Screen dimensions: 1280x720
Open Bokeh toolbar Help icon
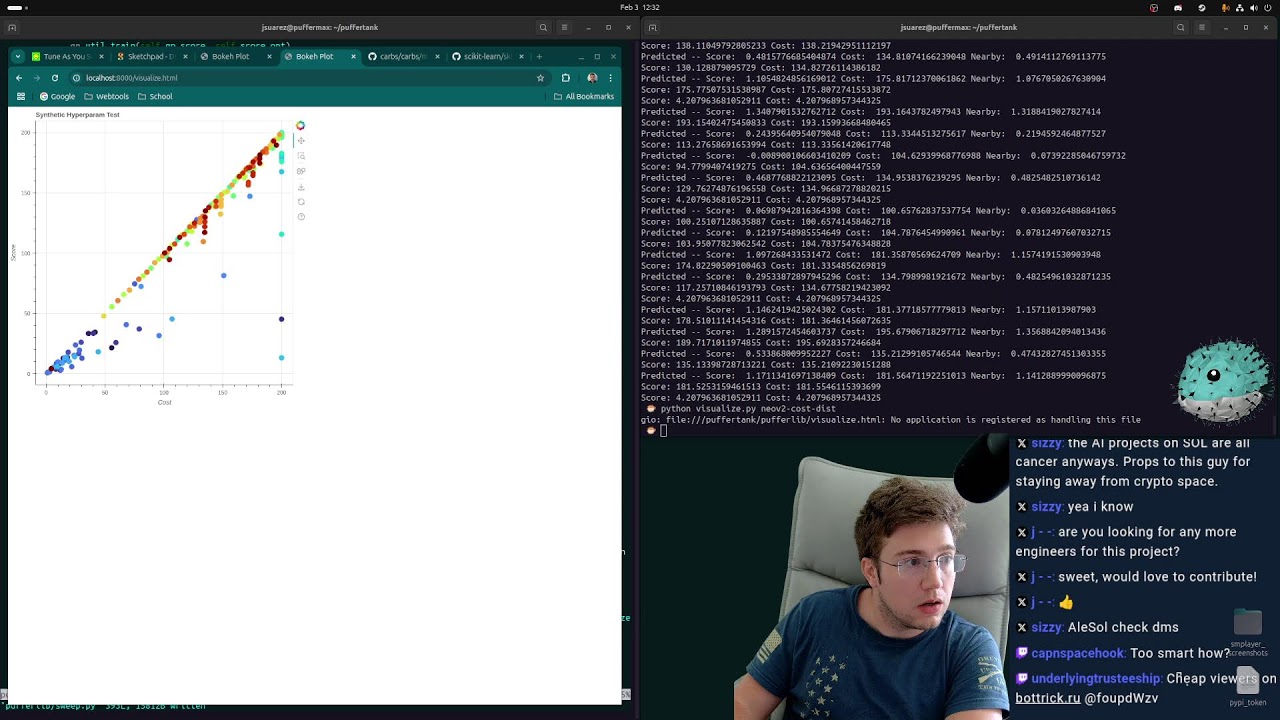[301, 217]
